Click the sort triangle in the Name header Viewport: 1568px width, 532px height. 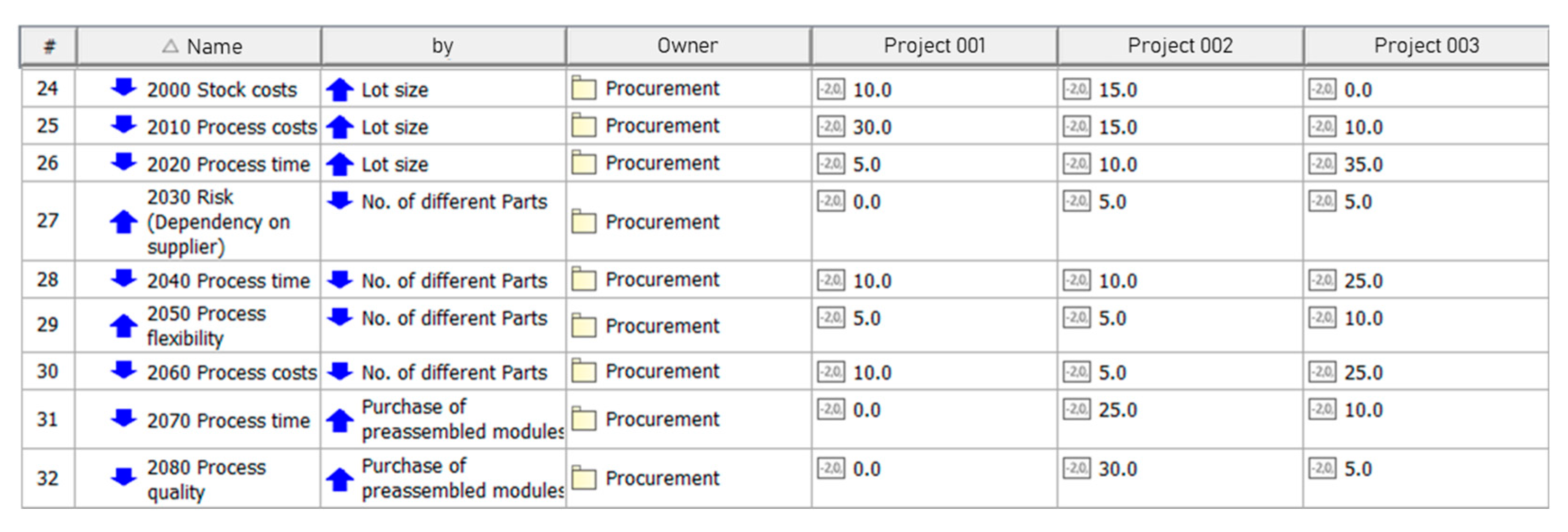(171, 45)
